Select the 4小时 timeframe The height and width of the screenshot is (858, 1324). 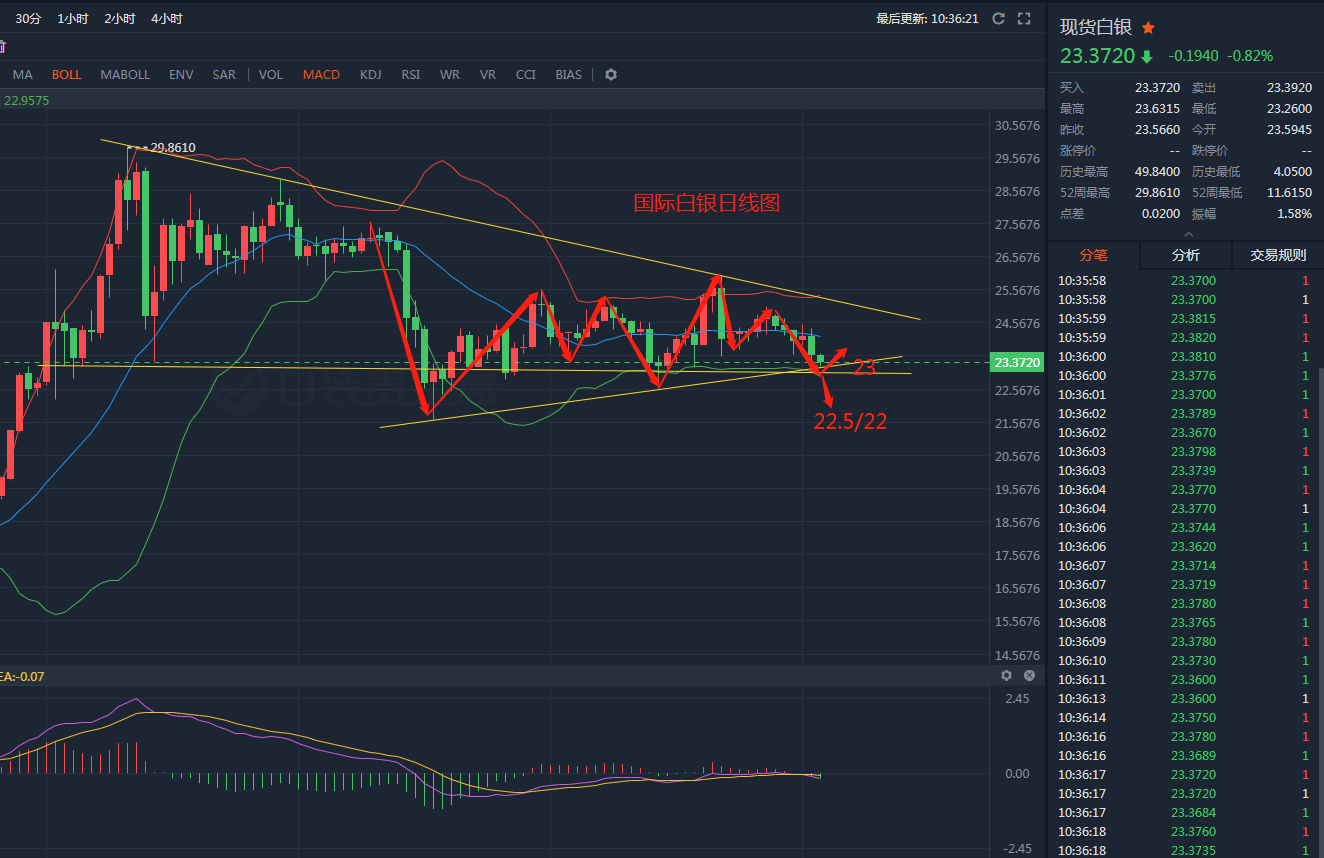click(x=167, y=19)
